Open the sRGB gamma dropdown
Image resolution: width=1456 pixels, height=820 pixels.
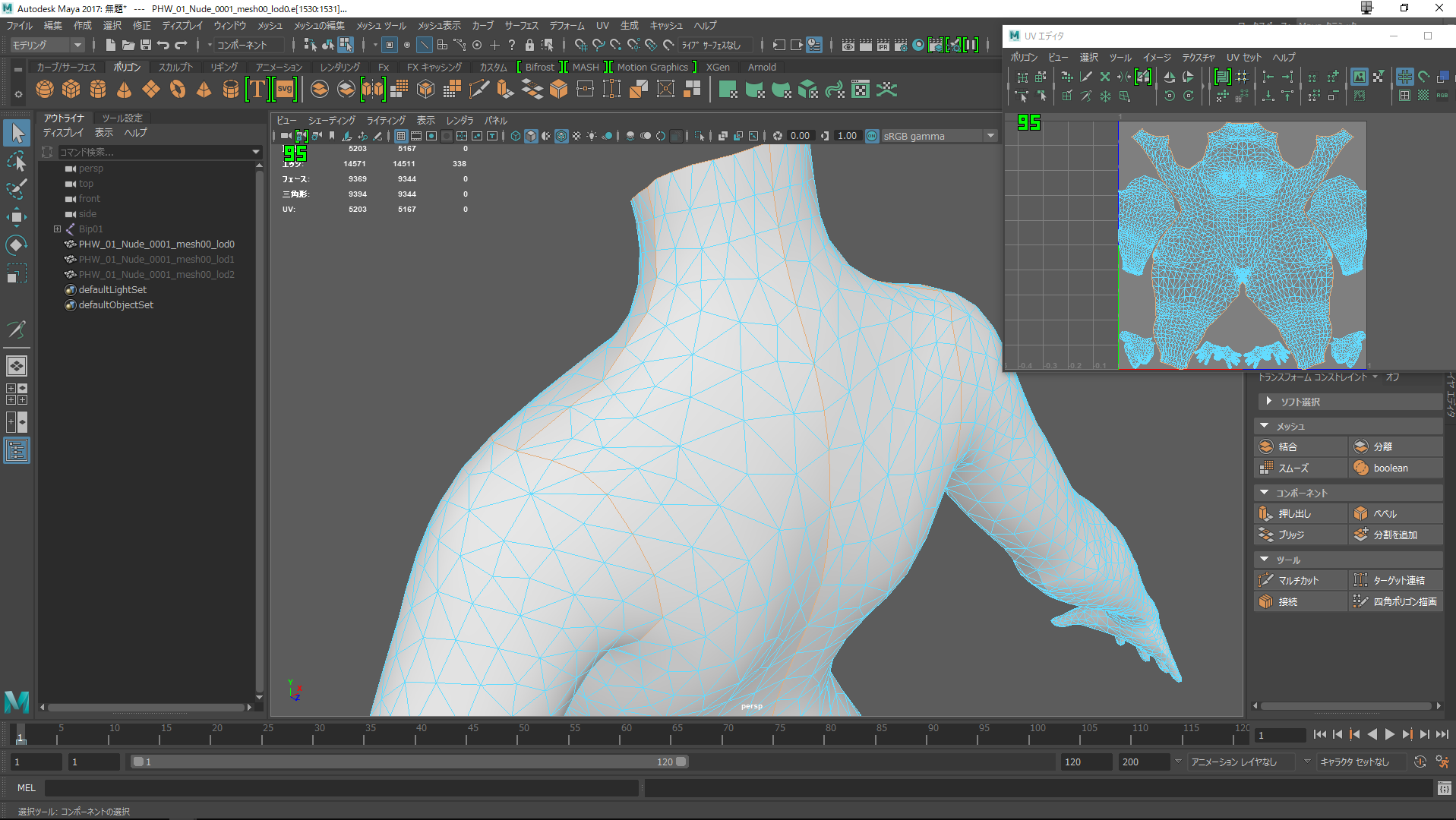pos(990,136)
